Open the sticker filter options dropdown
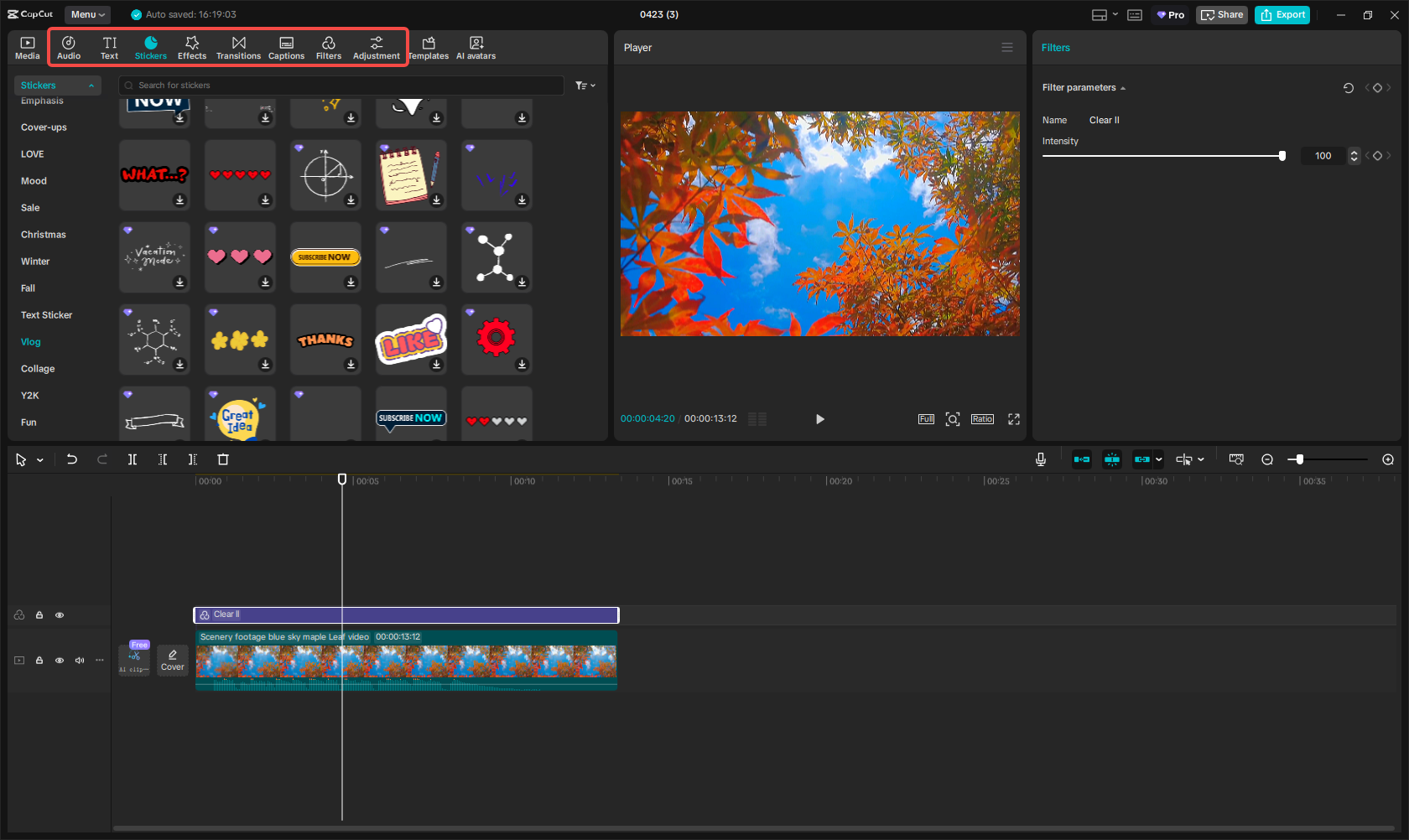1409x840 pixels. click(x=585, y=85)
